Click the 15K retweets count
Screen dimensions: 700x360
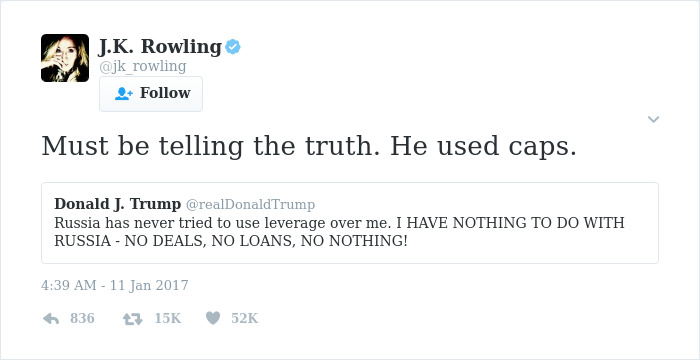tap(168, 318)
